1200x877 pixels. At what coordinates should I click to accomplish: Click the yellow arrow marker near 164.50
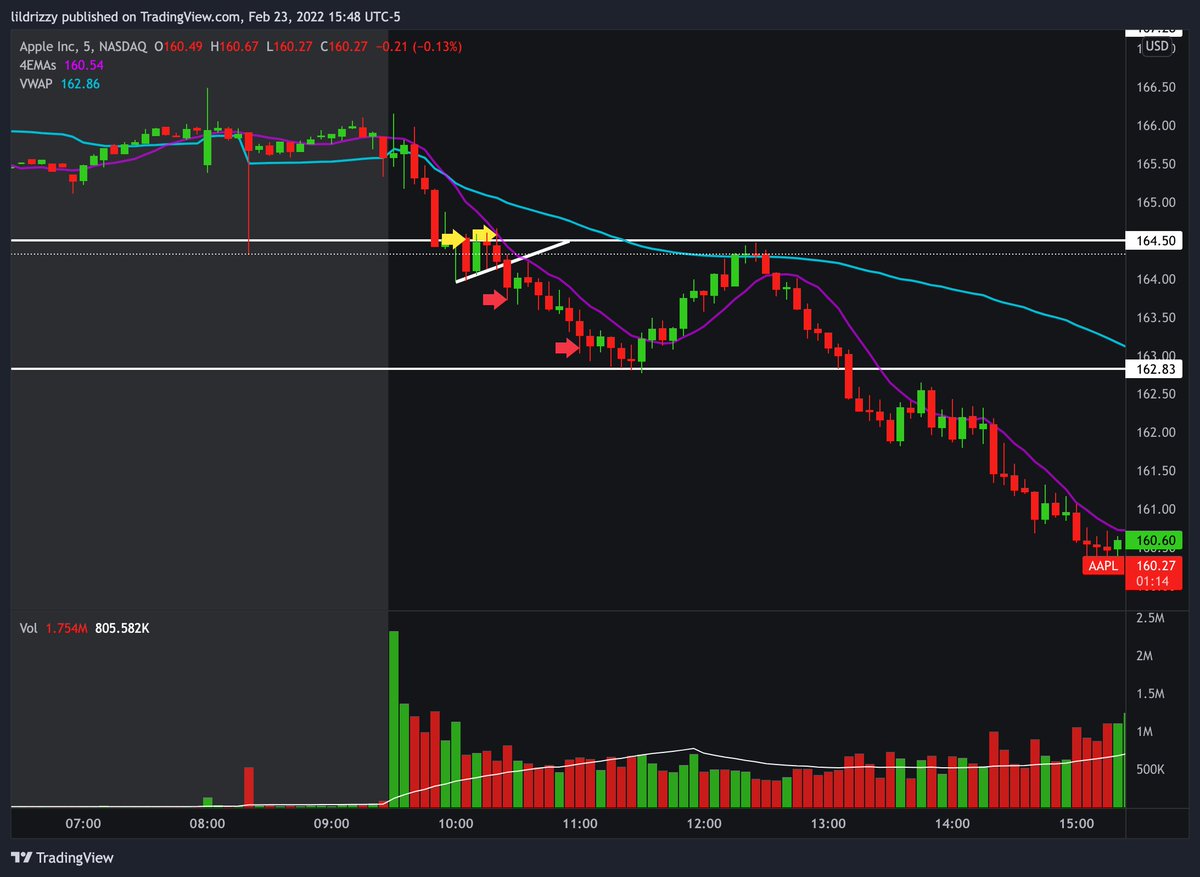pos(456,239)
